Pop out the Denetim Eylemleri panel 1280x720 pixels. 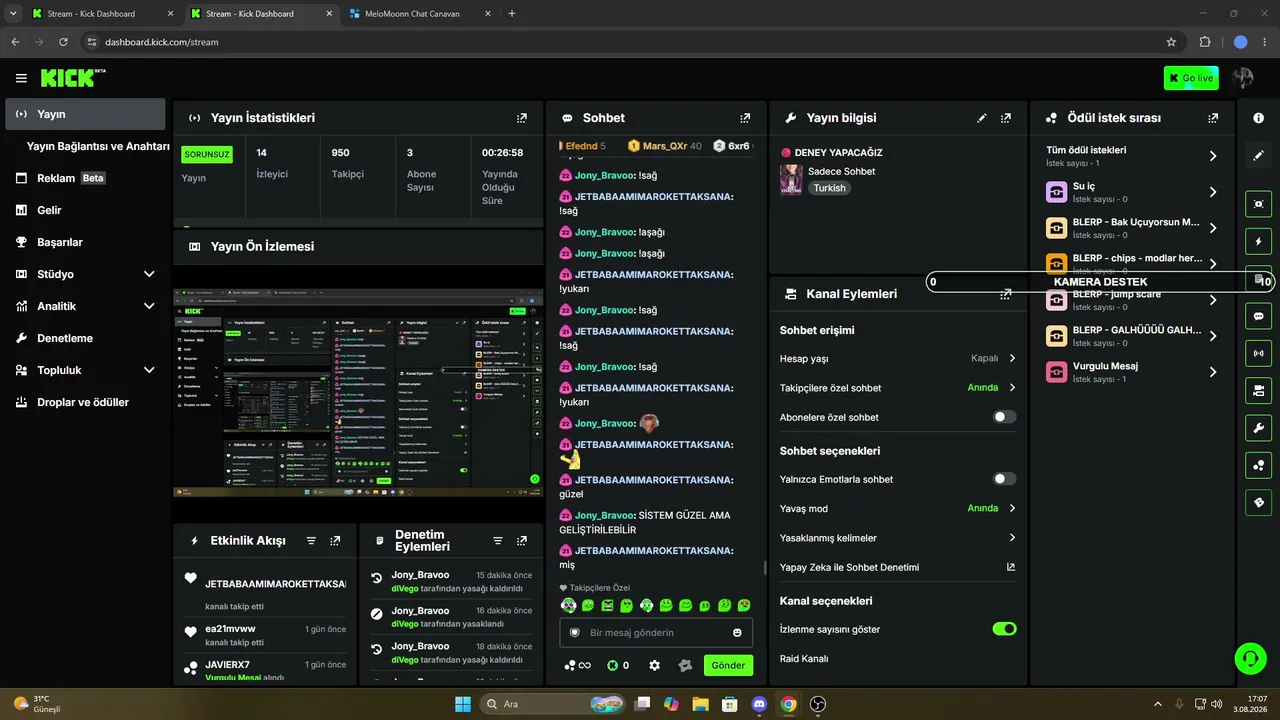[x=522, y=541]
